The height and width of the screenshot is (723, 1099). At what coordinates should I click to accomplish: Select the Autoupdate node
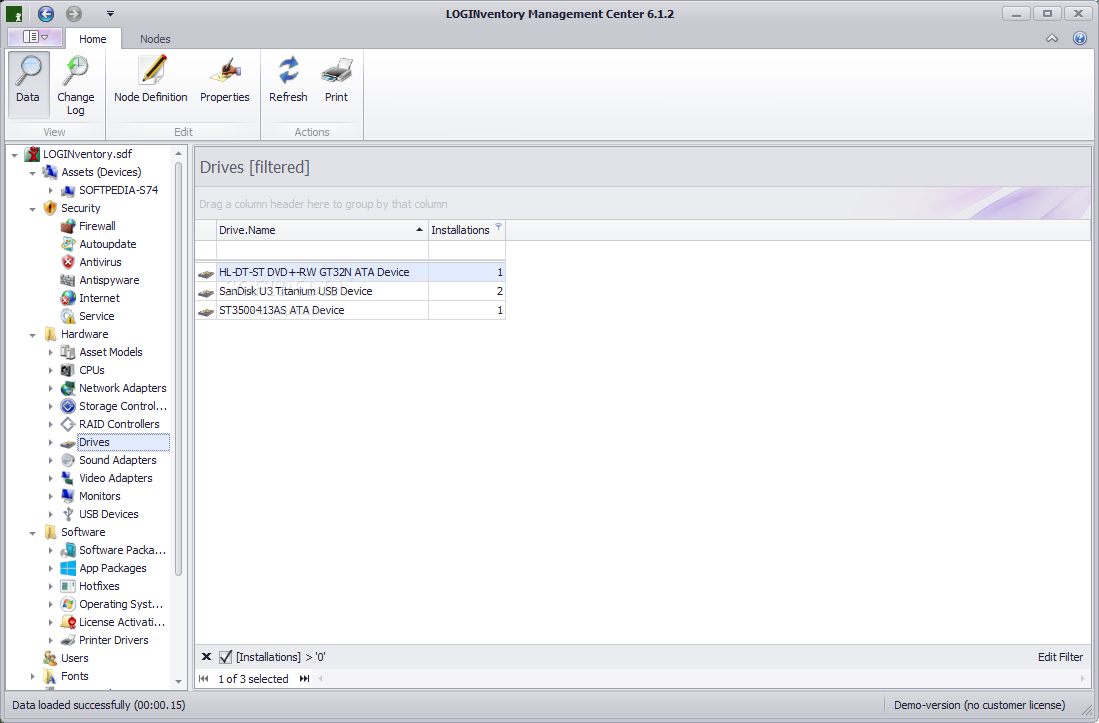coord(107,244)
